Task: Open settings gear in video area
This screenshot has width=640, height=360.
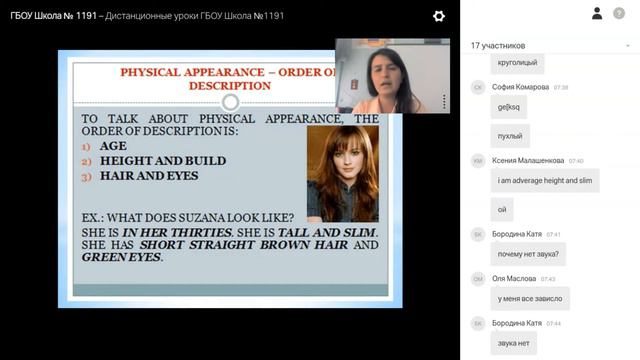Action: click(x=439, y=16)
